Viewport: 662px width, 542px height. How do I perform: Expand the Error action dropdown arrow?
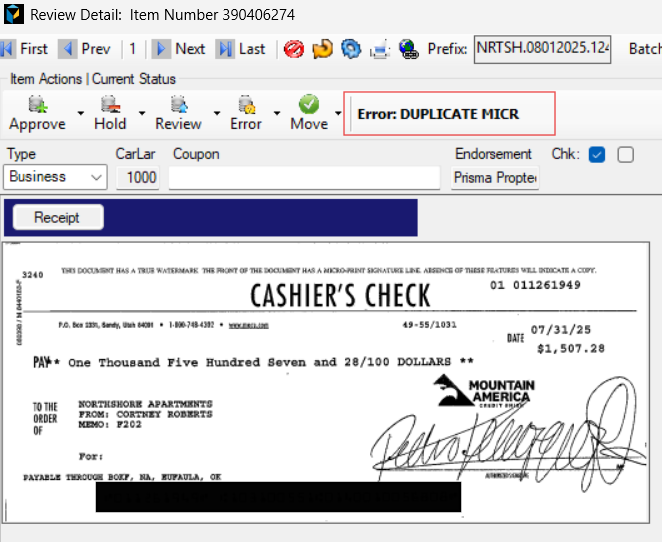click(276, 113)
